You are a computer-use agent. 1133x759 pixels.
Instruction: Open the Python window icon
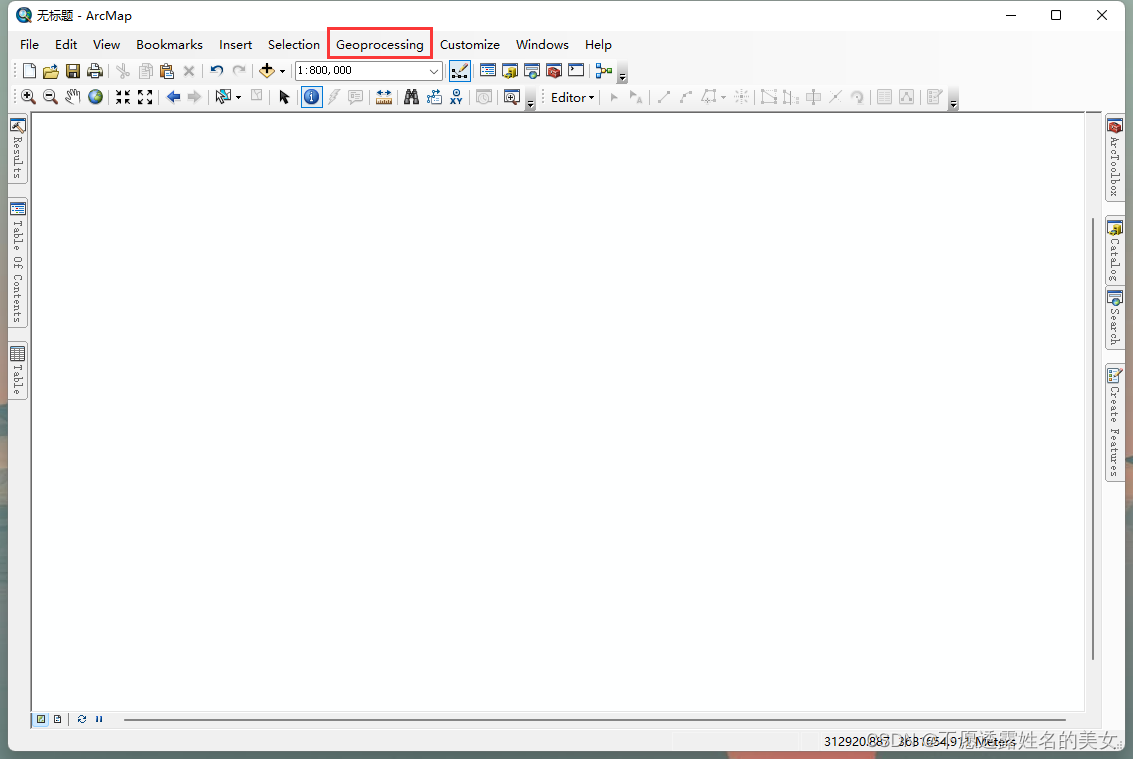(576, 71)
